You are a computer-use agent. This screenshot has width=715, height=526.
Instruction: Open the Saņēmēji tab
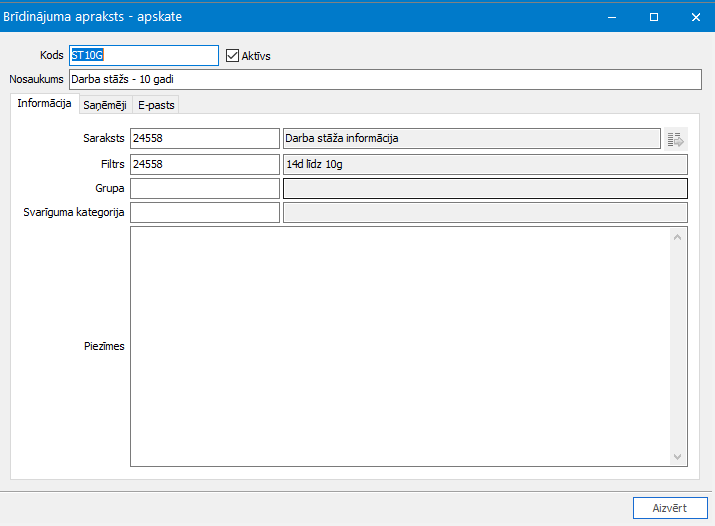click(104, 105)
